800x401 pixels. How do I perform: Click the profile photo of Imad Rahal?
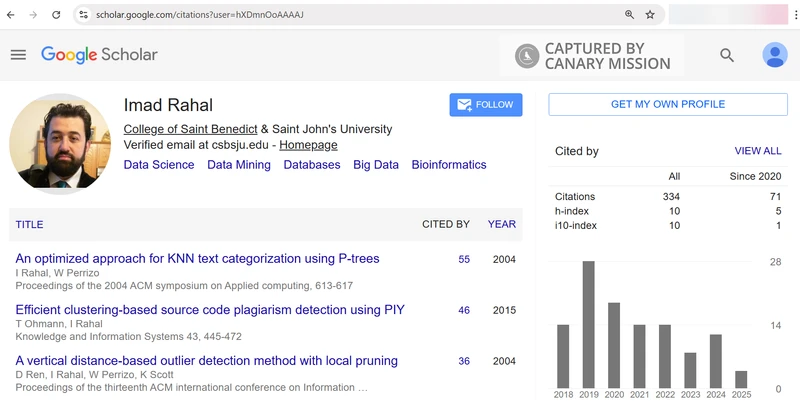[x=60, y=144]
